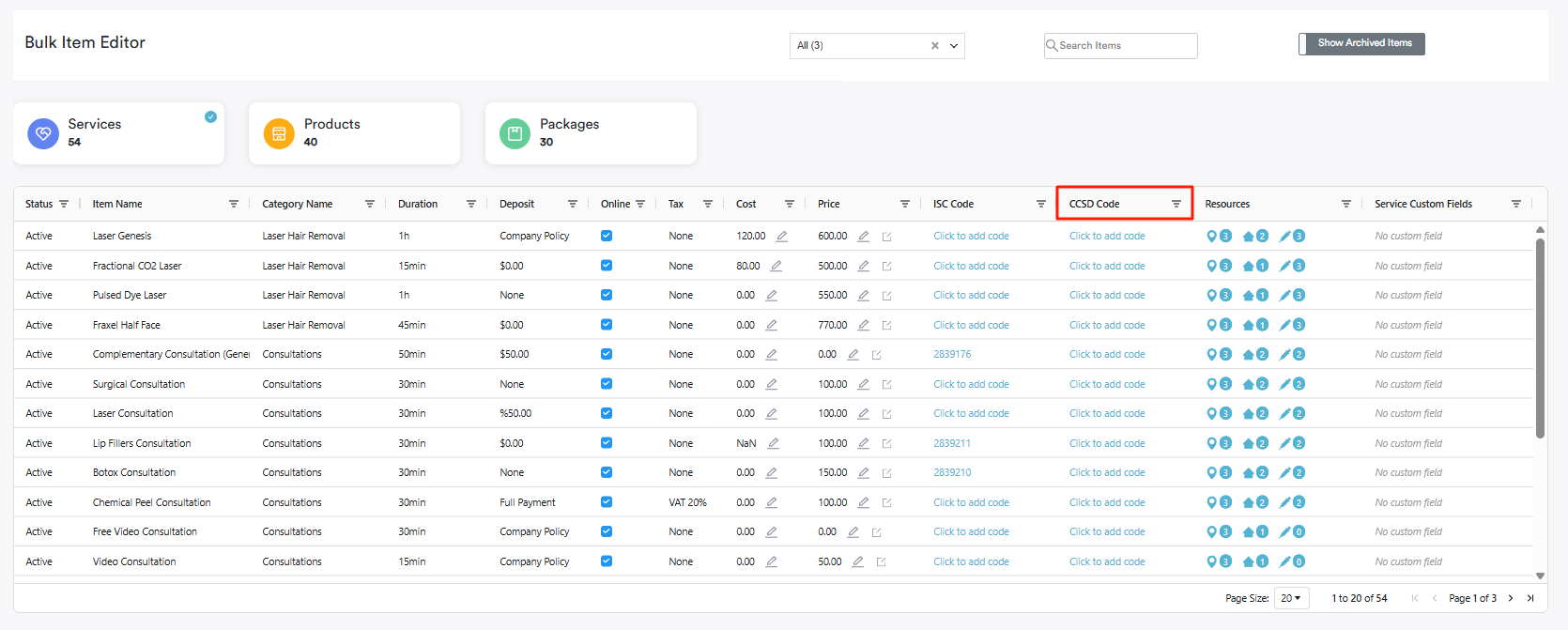Open ISC code 2839176 link
Screen dimensions: 1568x630
952,354
